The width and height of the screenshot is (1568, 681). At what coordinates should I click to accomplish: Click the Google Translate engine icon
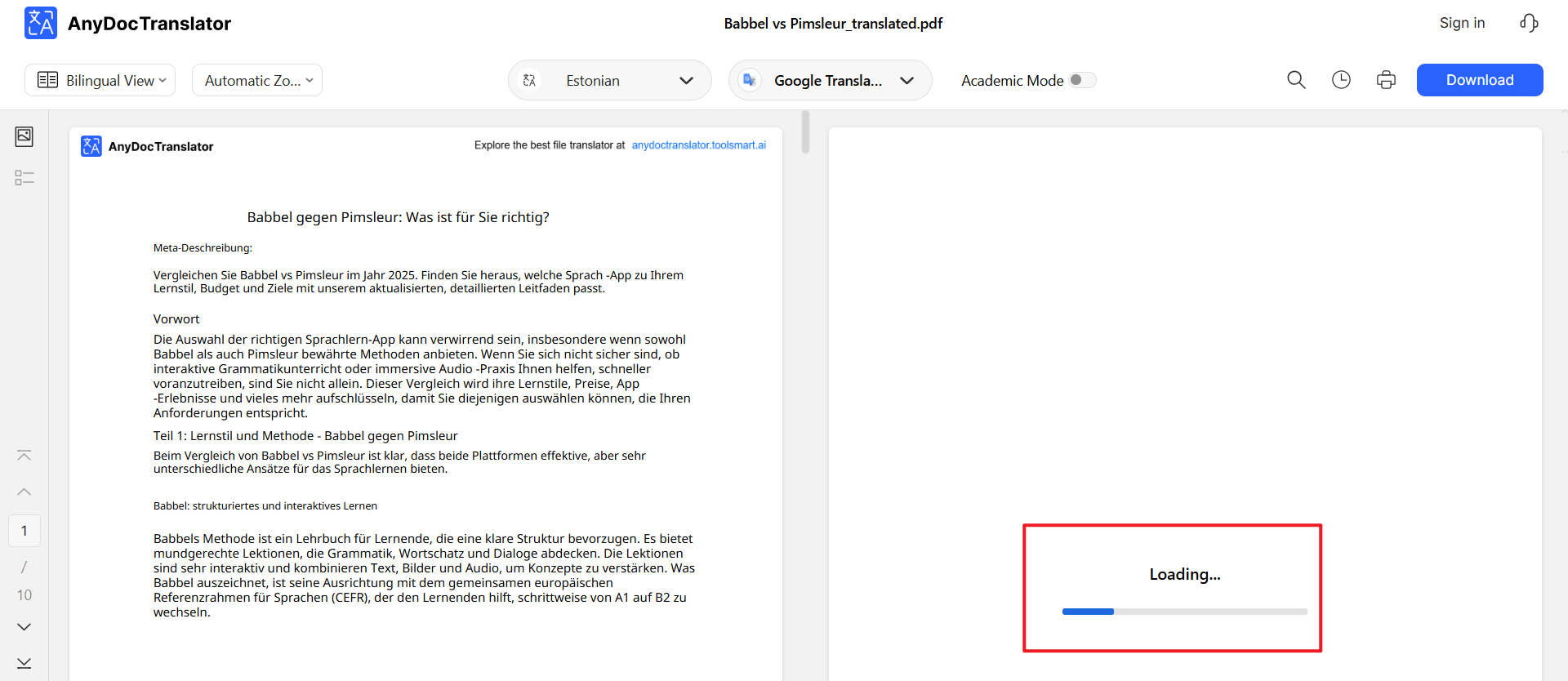point(749,80)
